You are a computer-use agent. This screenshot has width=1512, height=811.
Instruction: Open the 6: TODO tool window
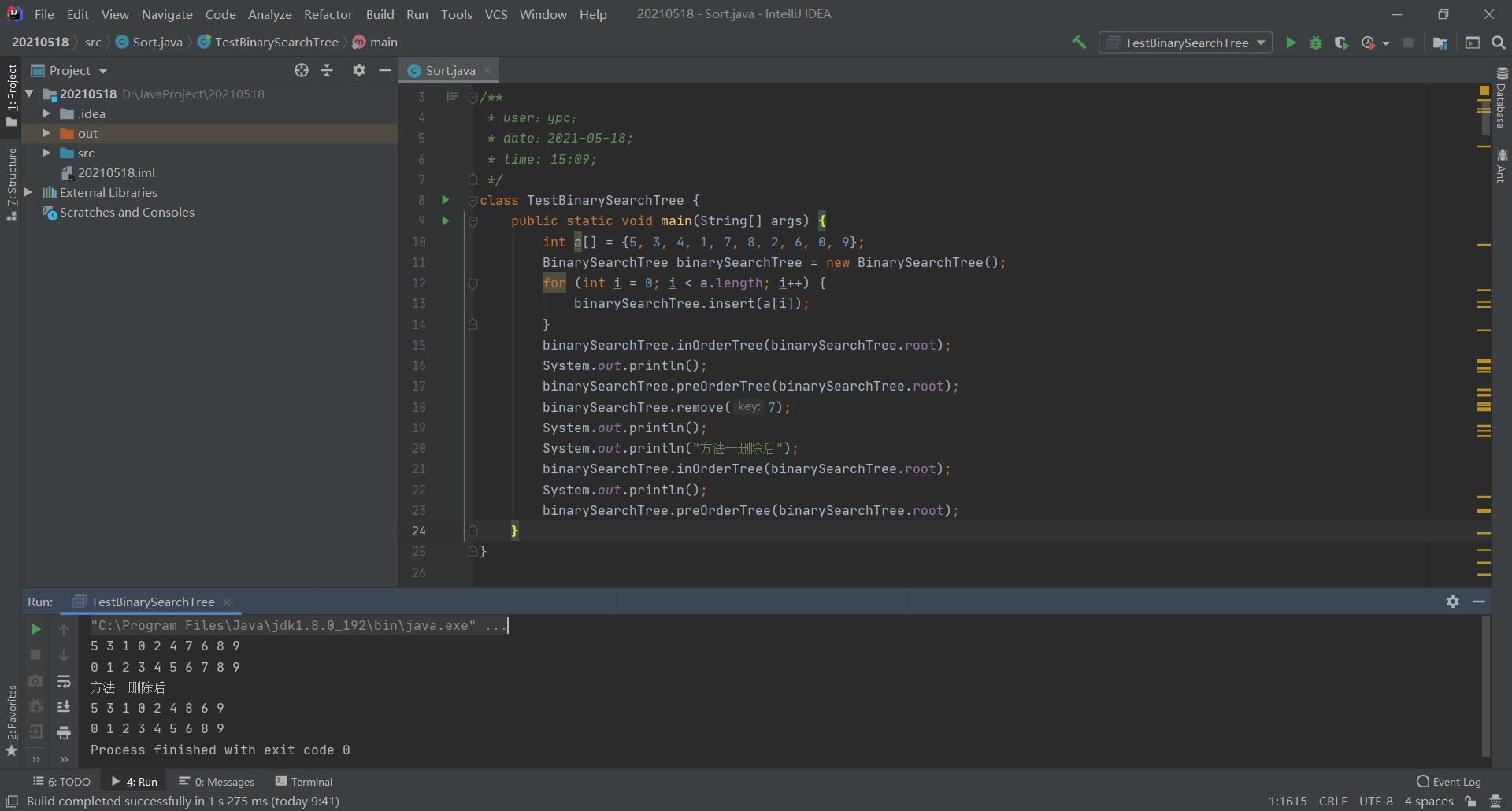click(62, 782)
